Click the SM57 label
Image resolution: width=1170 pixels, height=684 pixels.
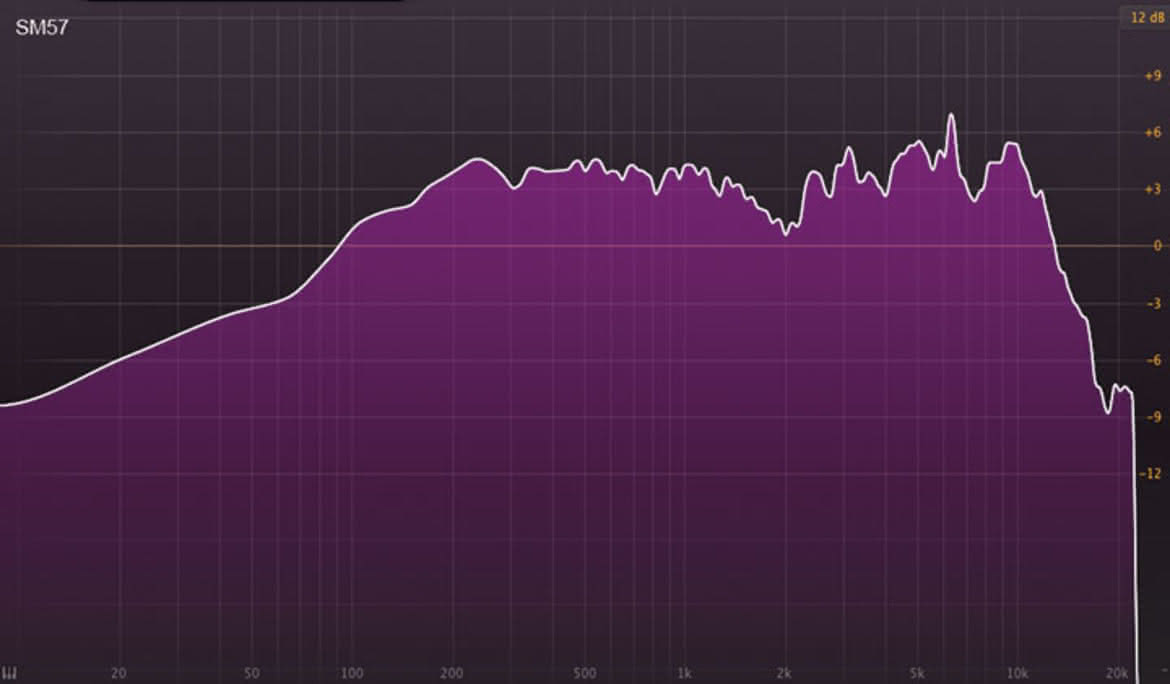(42, 28)
